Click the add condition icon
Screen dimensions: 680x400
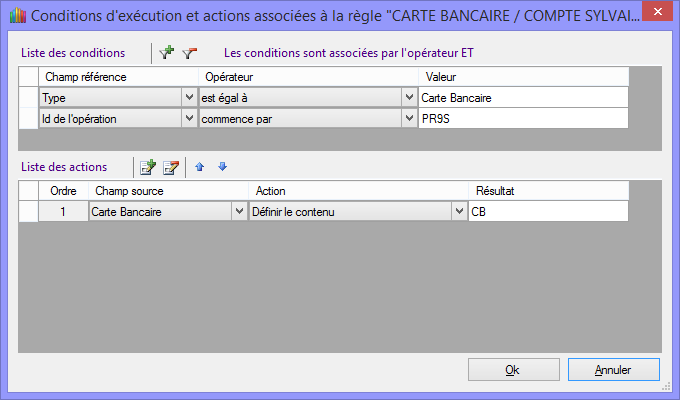point(167,53)
